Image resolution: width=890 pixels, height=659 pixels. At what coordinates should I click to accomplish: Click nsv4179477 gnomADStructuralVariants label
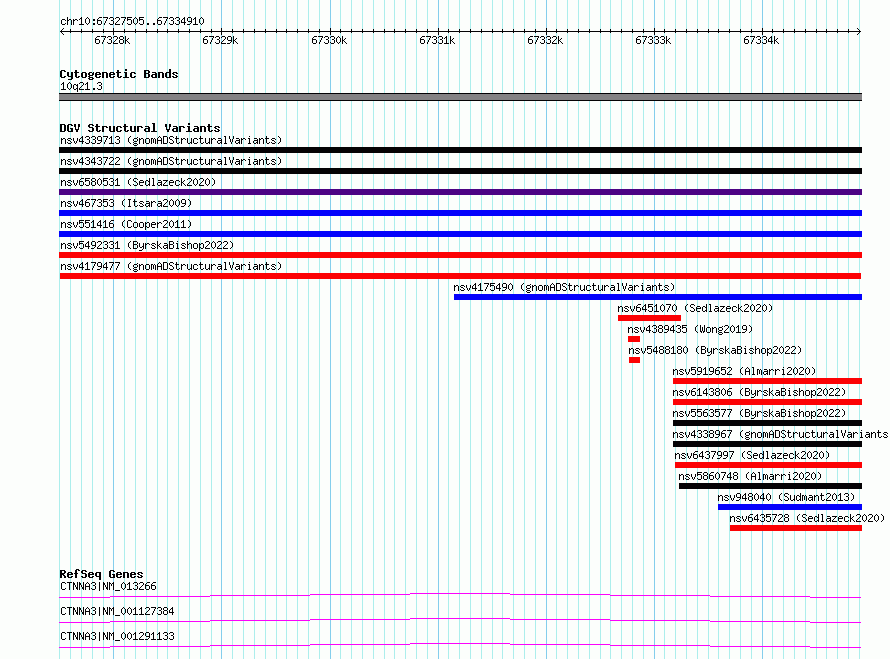(x=171, y=266)
